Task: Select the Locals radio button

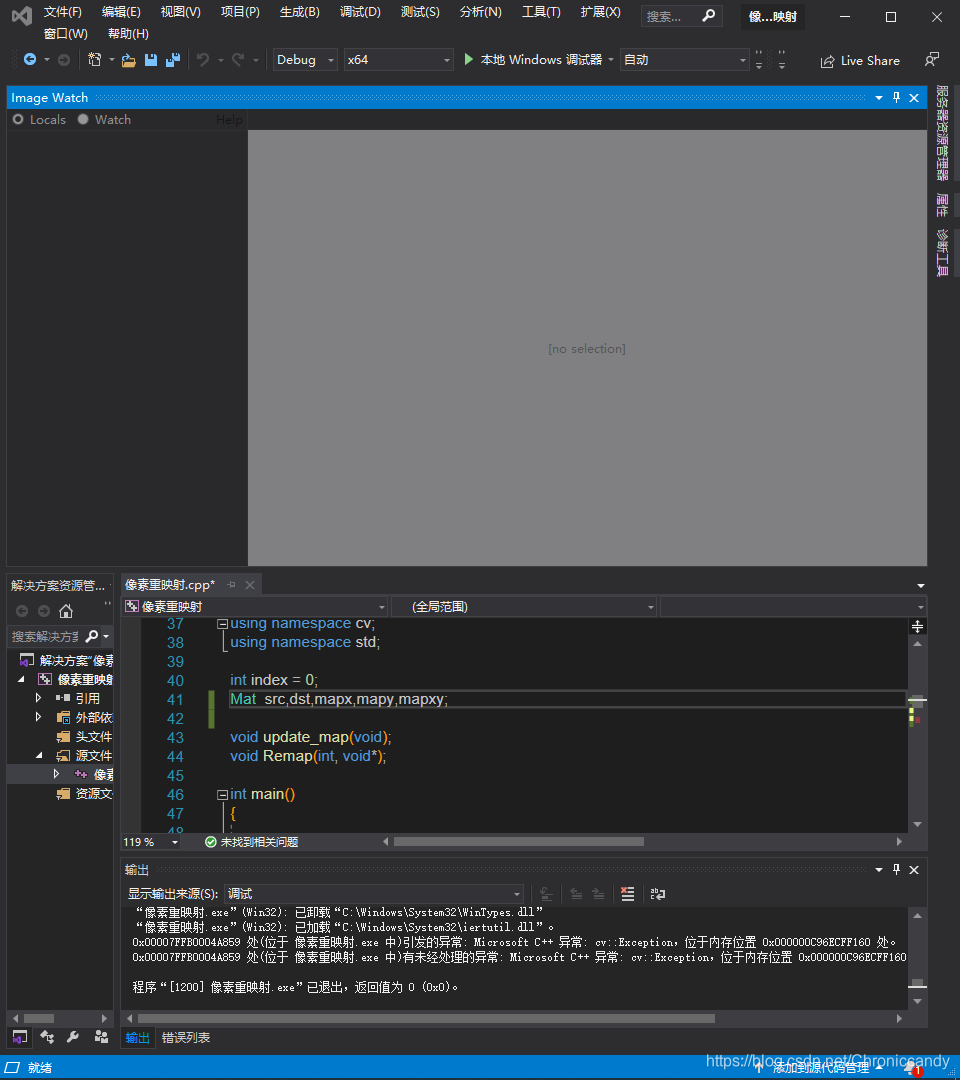Action: pos(18,119)
